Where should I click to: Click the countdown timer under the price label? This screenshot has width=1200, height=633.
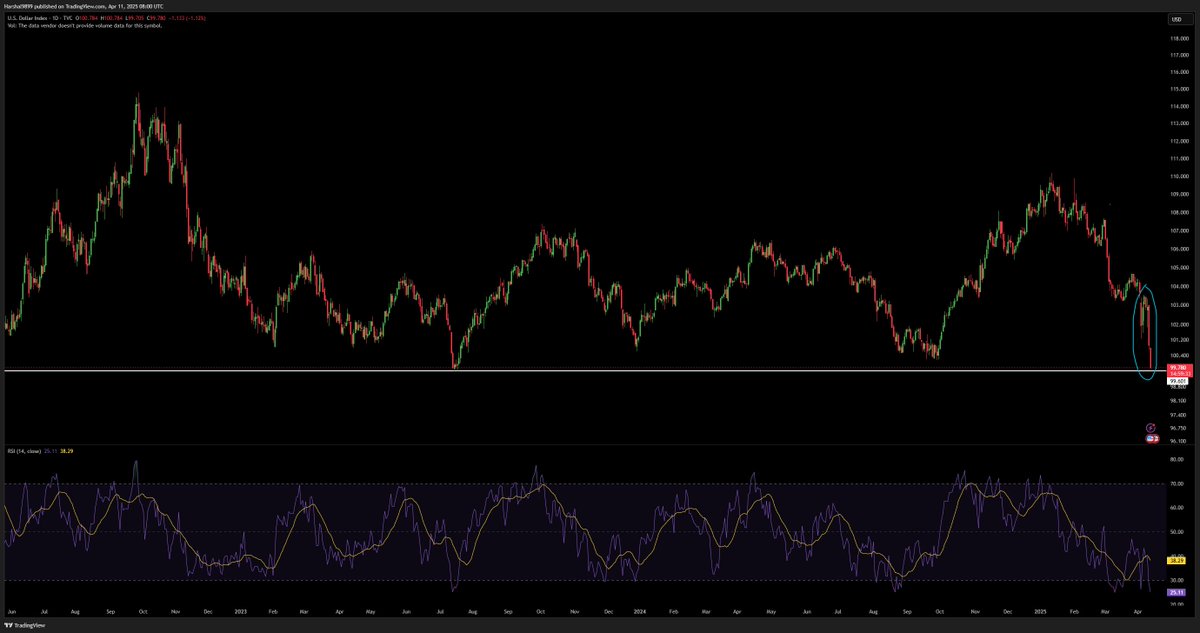click(1179, 374)
